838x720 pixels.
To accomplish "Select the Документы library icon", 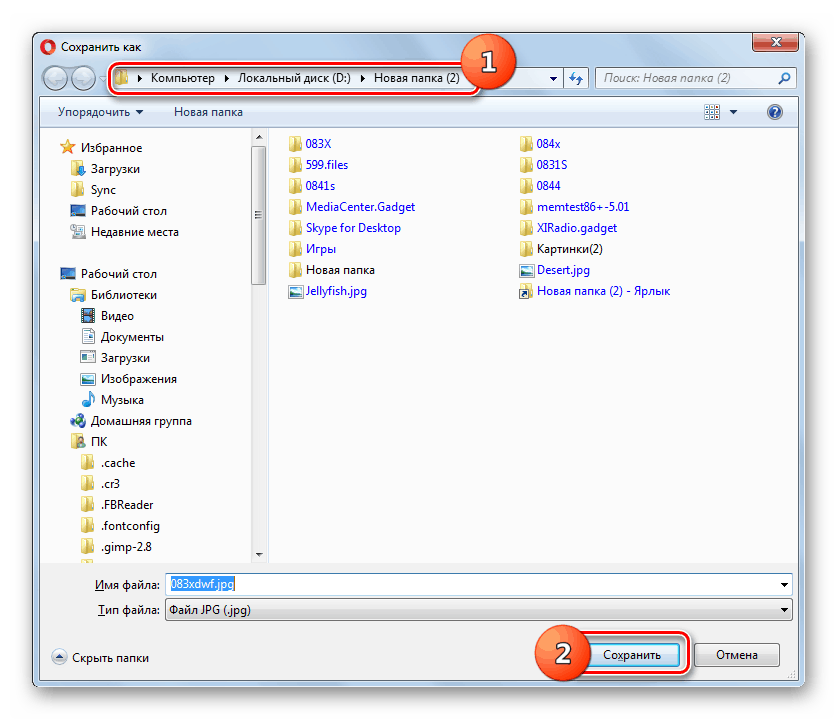I will pyautogui.click(x=88, y=336).
